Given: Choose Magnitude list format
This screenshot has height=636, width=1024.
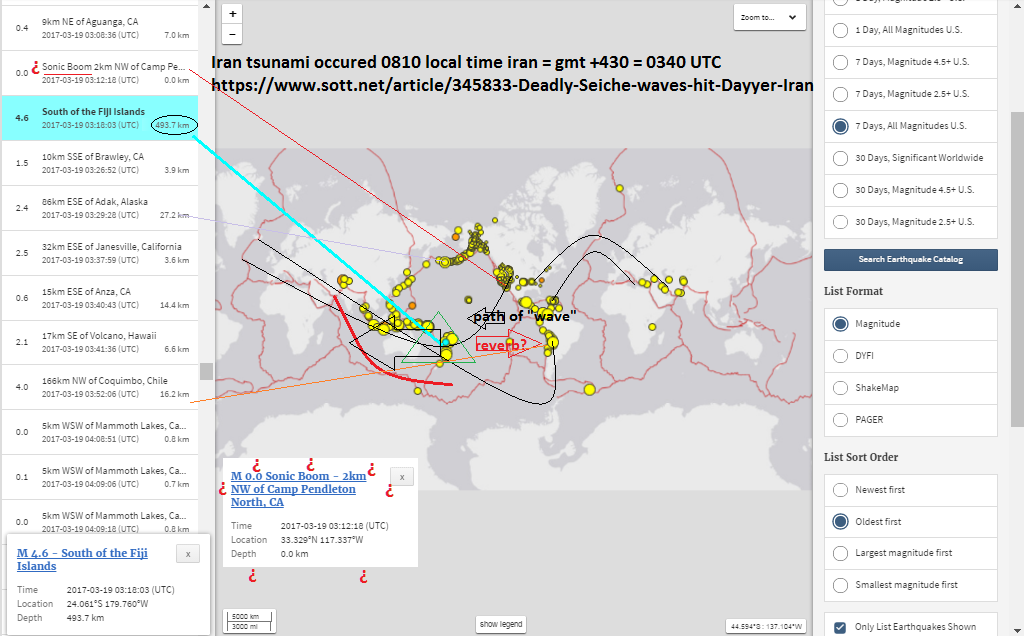Looking at the screenshot, I should 910,324.
